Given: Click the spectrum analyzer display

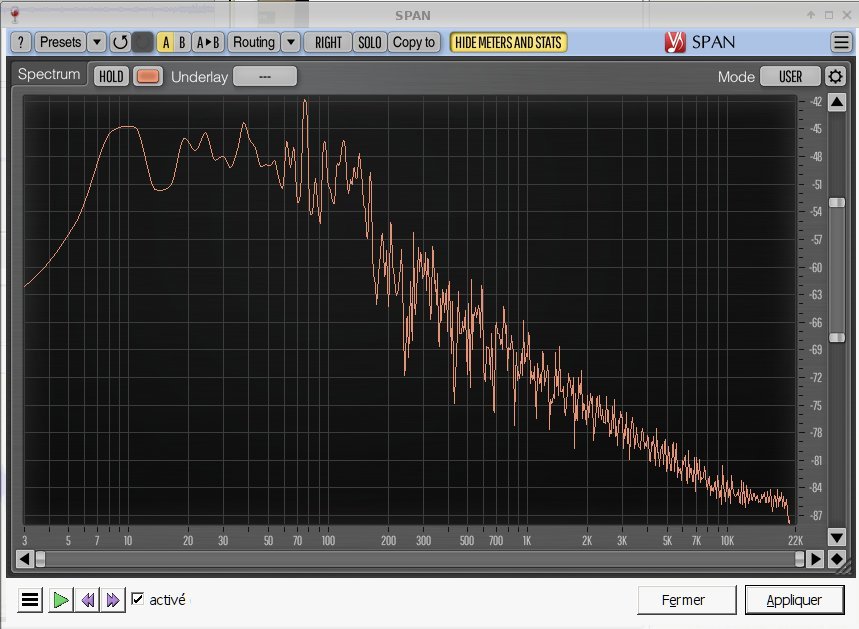Looking at the screenshot, I should (410, 310).
